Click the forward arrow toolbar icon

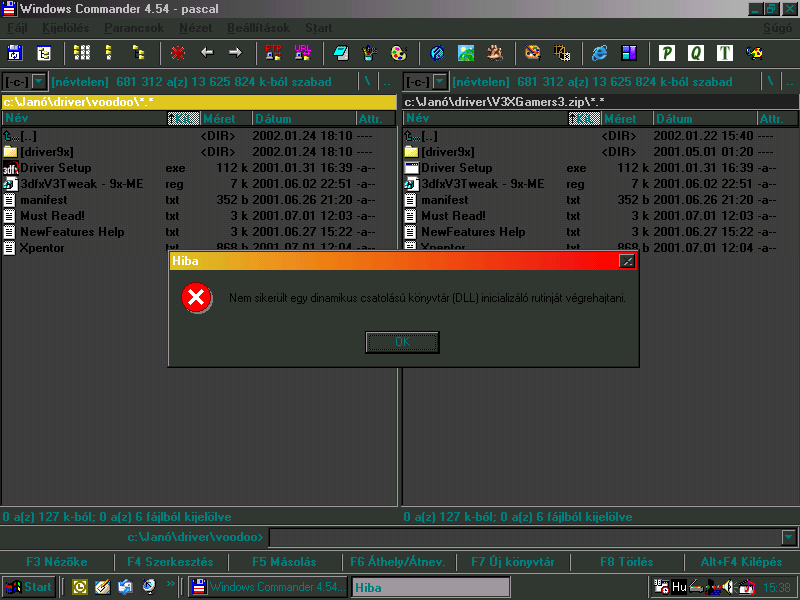[x=235, y=53]
